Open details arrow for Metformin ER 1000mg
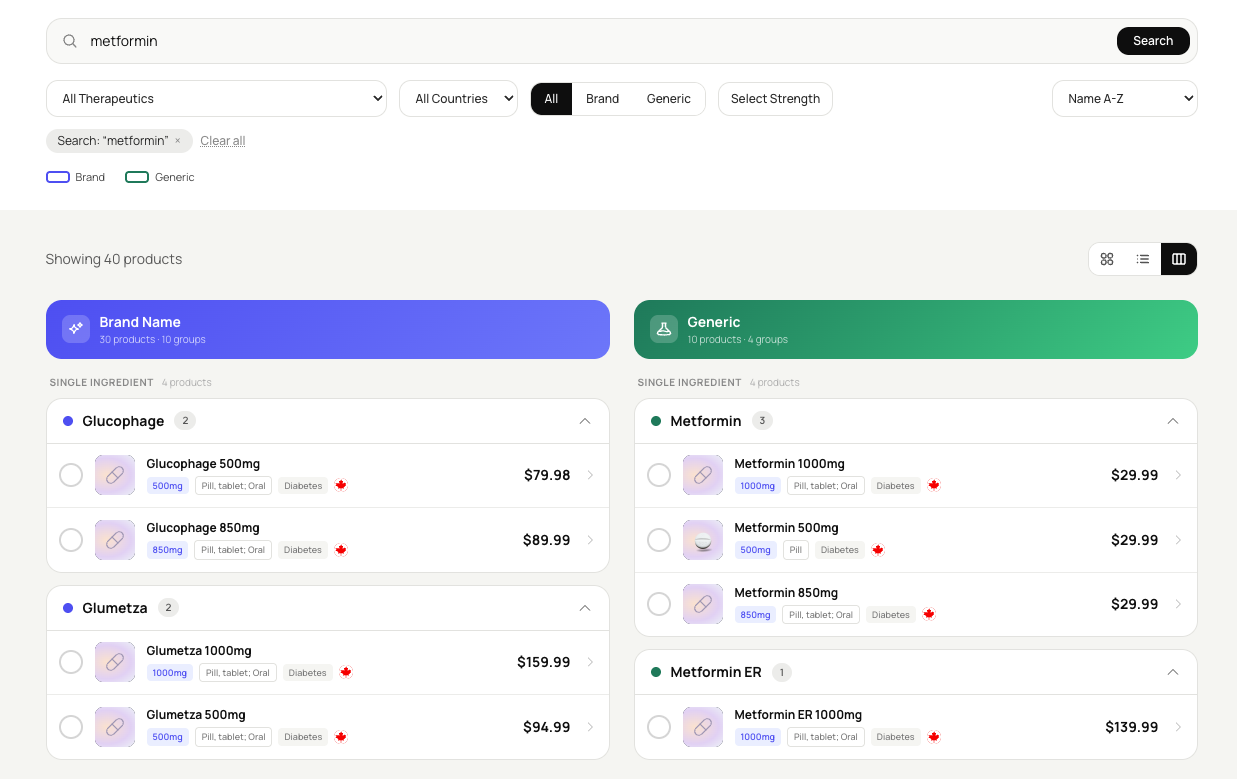This screenshot has height=779, width=1237. coord(1178,727)
